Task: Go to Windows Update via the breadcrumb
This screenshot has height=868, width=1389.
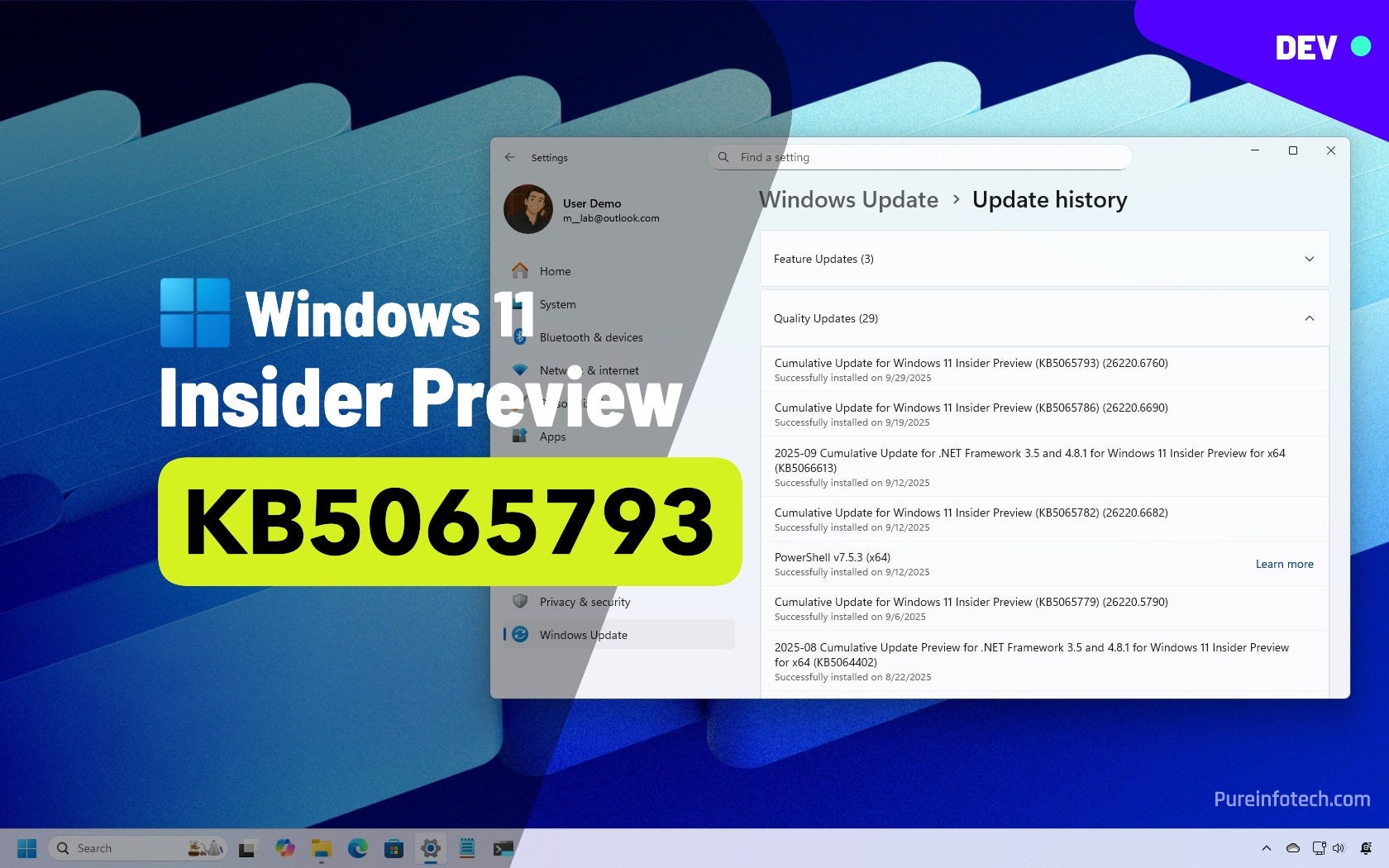Action: tap(848, 200)
